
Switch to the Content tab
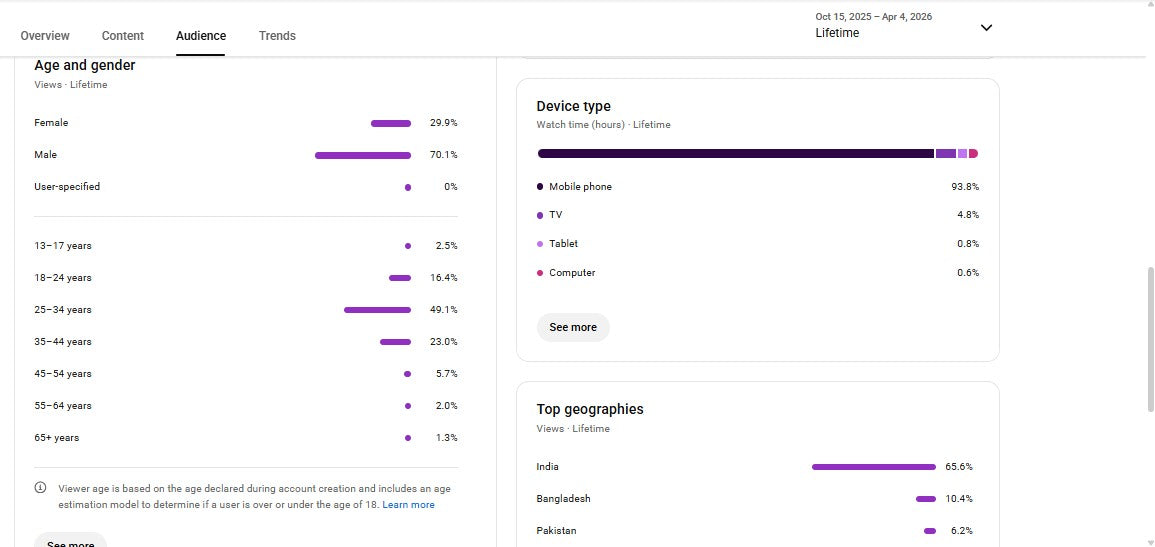pyautogui.click(x=123, y=35)
